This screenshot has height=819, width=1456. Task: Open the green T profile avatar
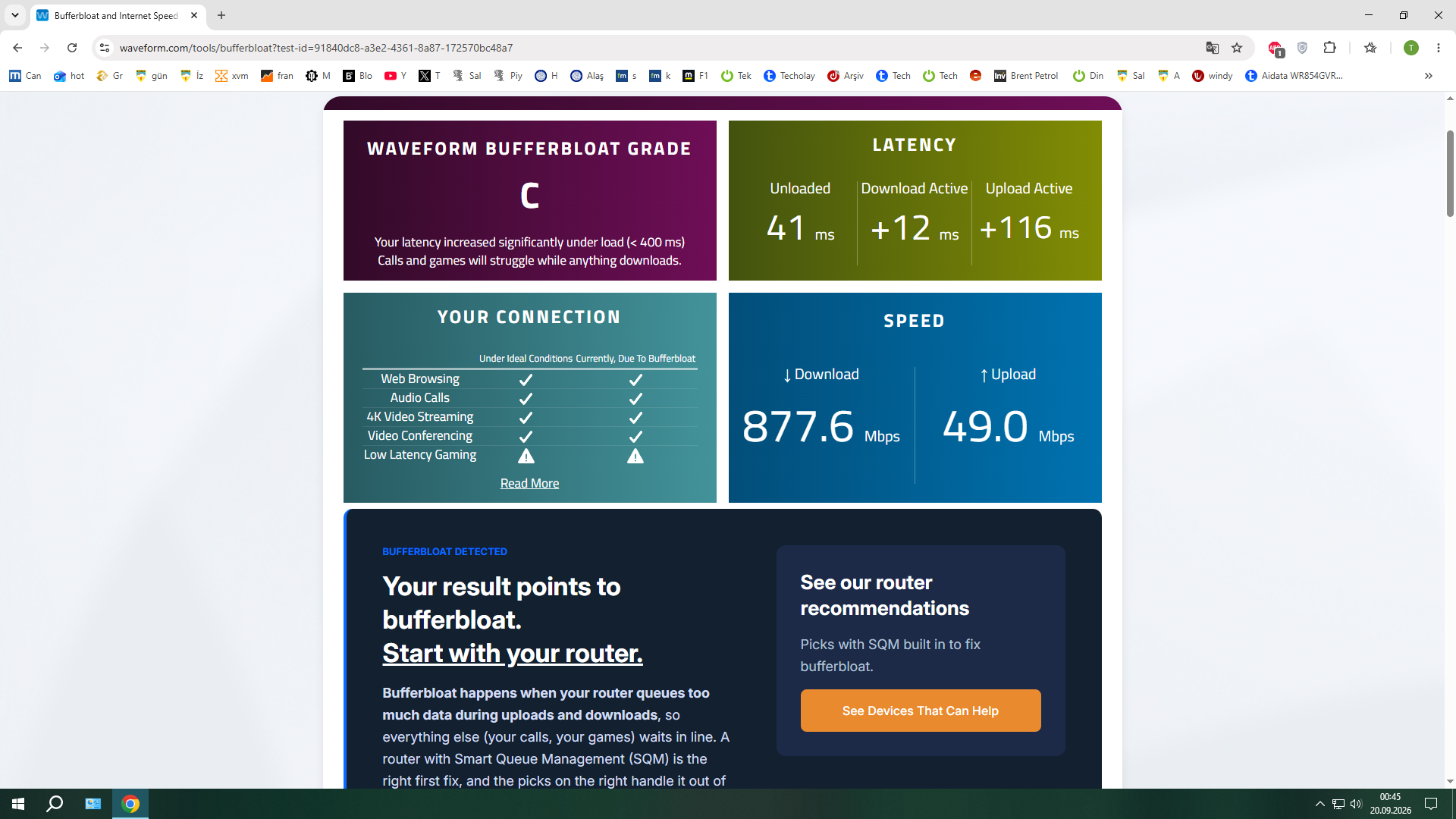pyautogui.click(x=1411, y=48)
